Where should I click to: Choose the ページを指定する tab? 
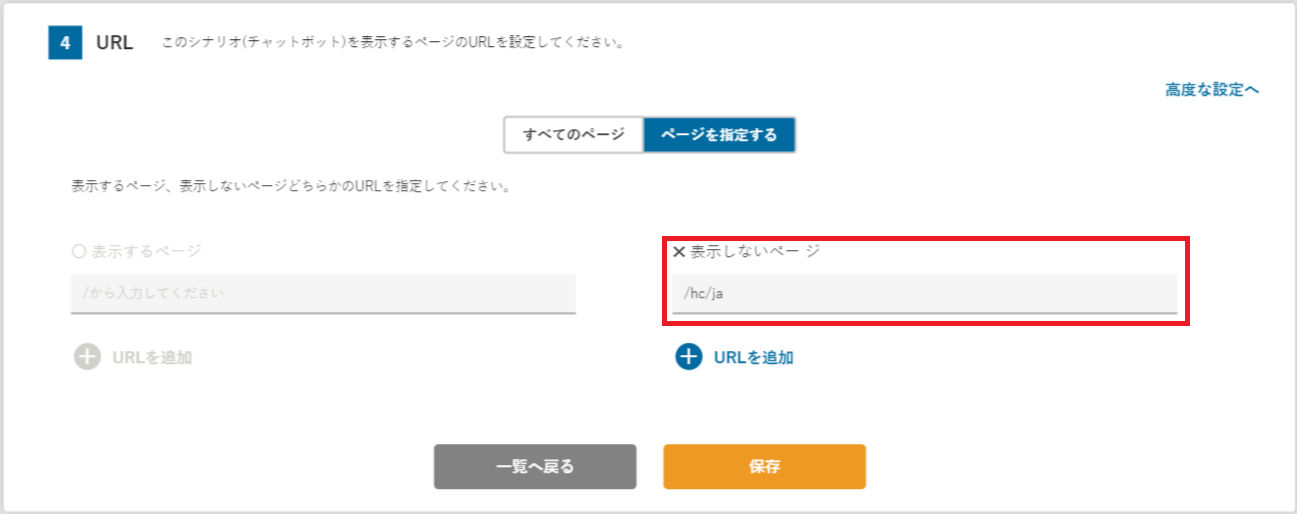tap(719, 135)
